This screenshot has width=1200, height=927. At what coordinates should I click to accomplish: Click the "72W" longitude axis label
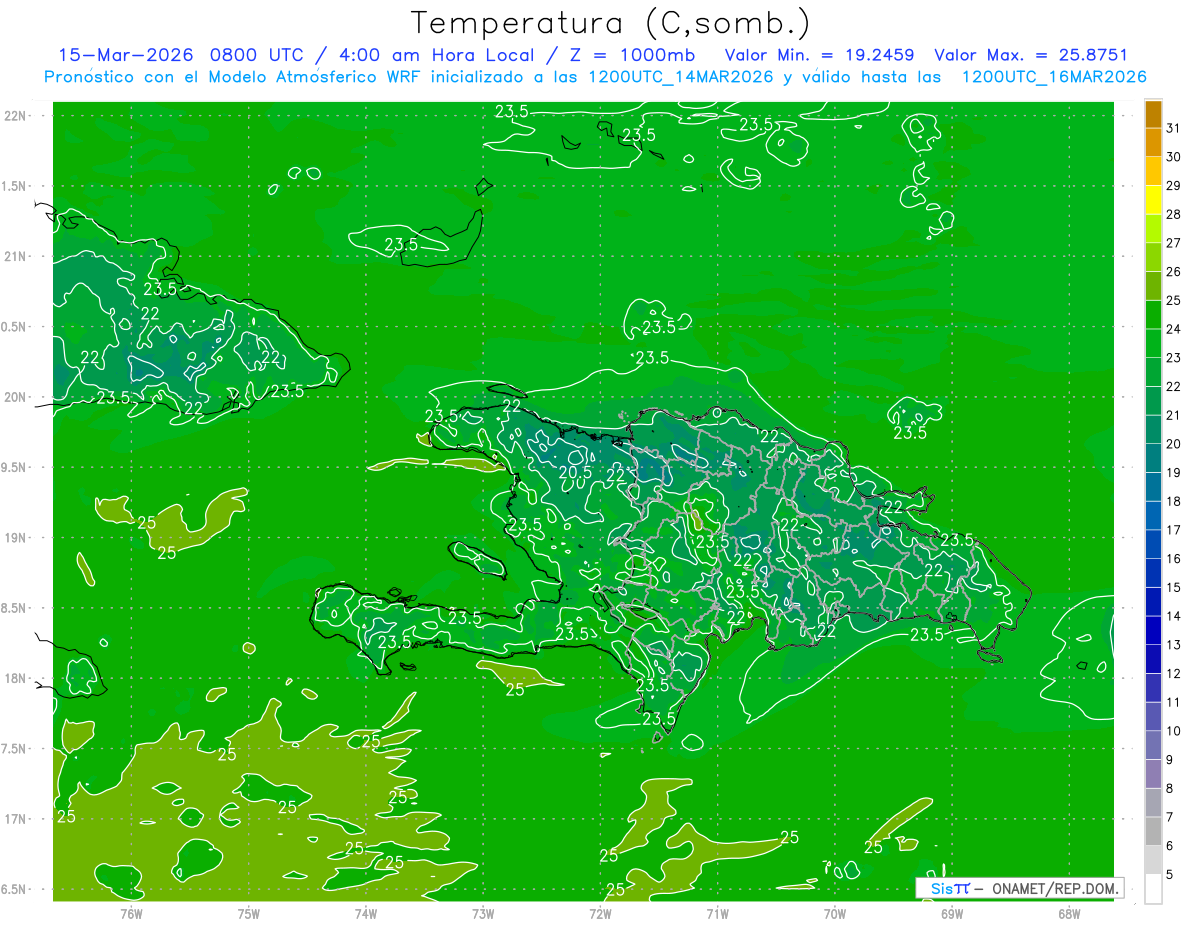pos(600,913)
